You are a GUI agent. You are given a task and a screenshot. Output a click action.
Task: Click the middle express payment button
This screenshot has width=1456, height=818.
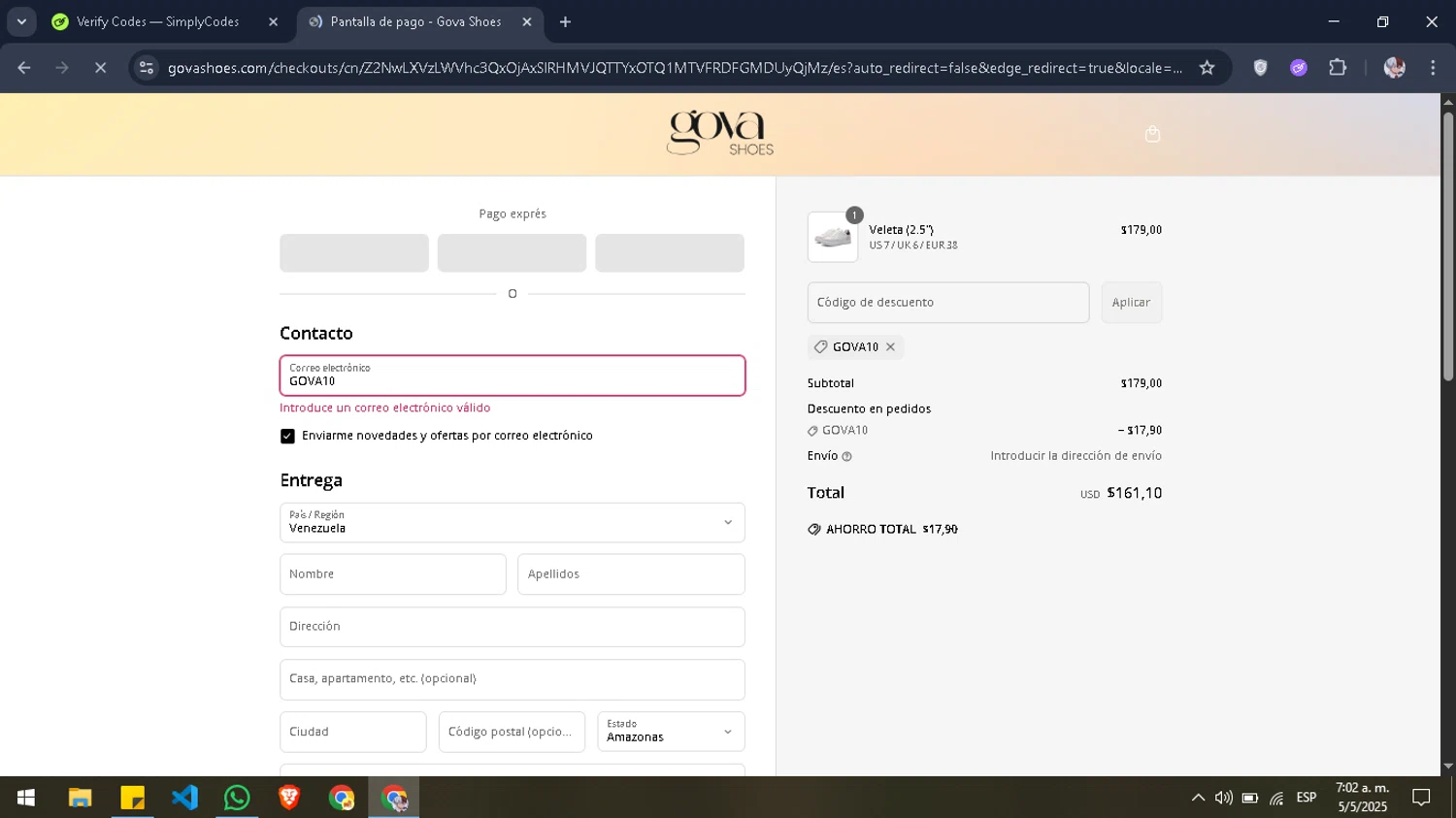[x=512, y=252]
